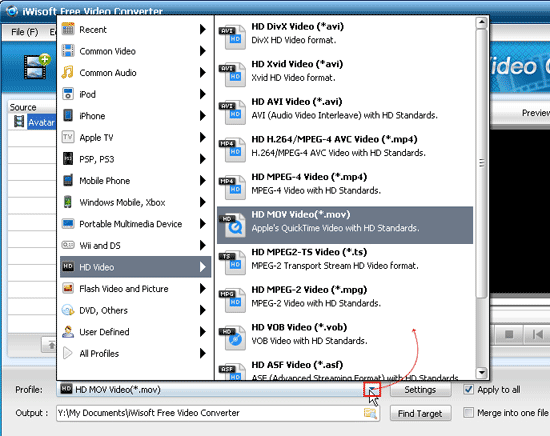Open the File (F) menu
Screen dimensions: 550x436
pyautogui.click(x=25, y=32)
